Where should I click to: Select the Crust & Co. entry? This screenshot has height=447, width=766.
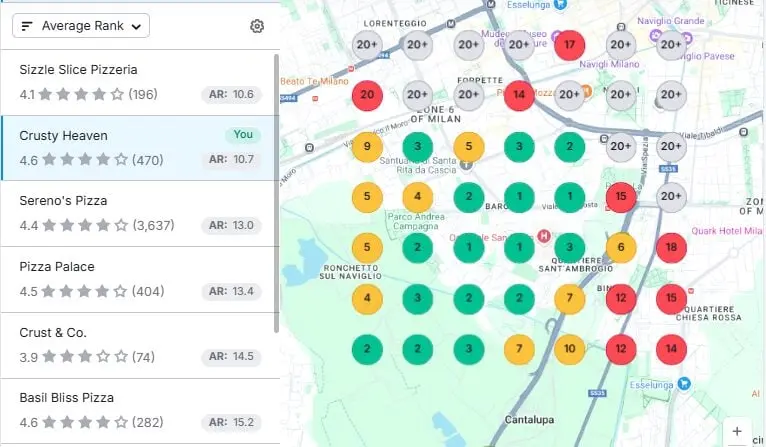click(140, 345)
